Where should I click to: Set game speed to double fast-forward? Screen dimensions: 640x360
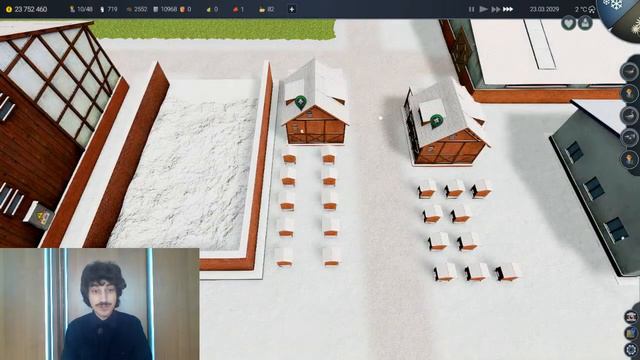pyautogui.click(x=496, y=9)
